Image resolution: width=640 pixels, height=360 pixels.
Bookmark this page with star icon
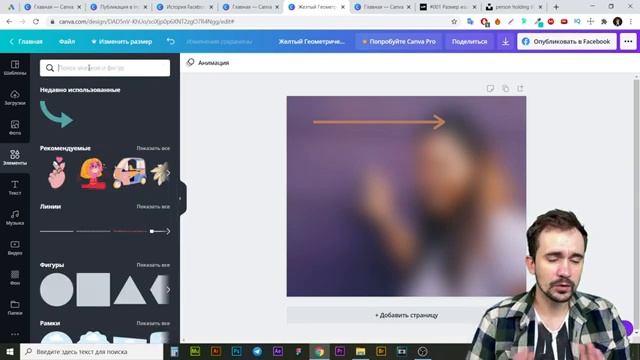[x=454, y=22]
